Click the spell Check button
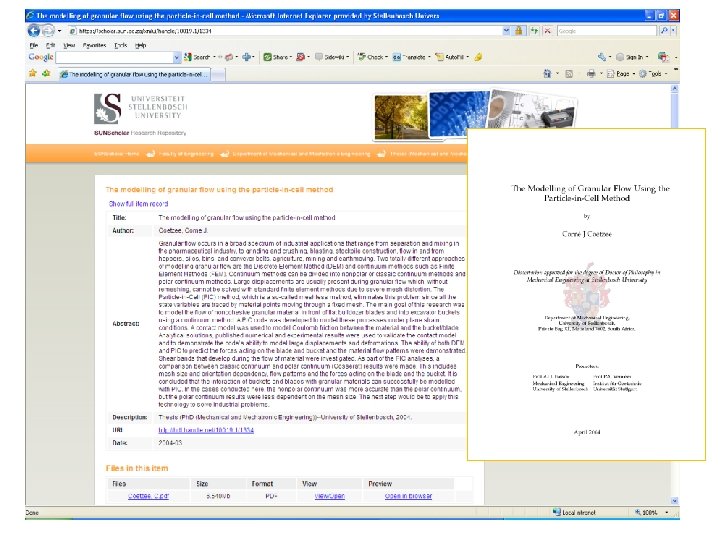 371,57
